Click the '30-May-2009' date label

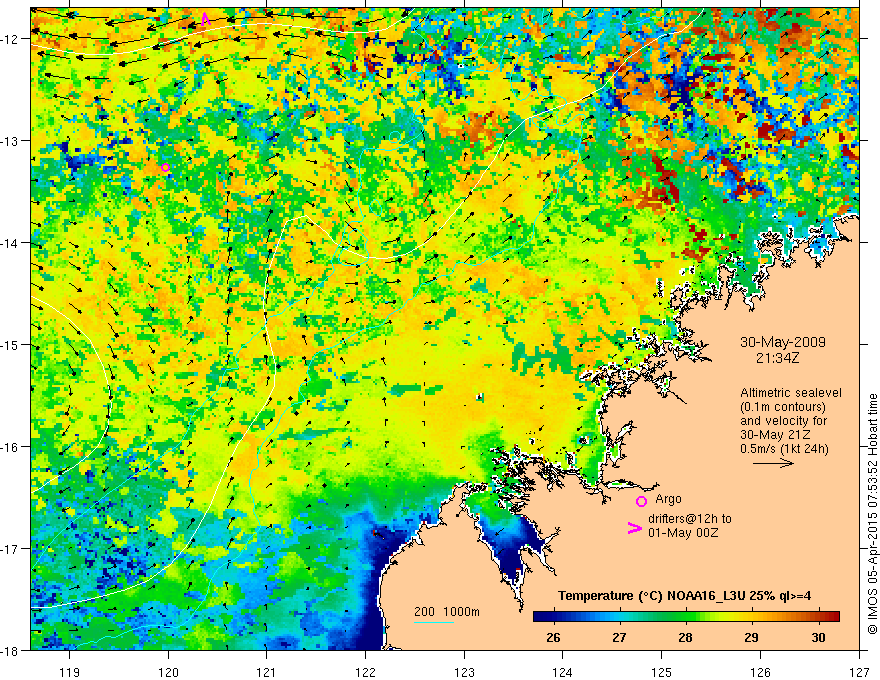pyautogui.click(x=783, y=342)
